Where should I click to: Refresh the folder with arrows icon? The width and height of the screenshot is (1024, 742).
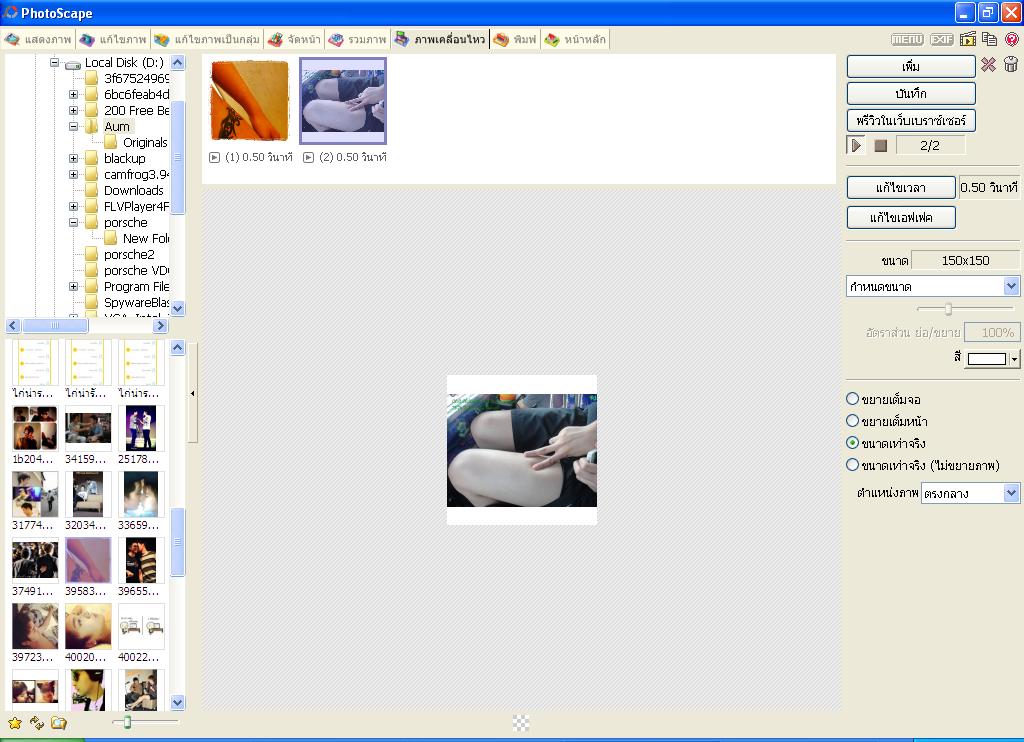pyautogui.click(x=37, y=723)
